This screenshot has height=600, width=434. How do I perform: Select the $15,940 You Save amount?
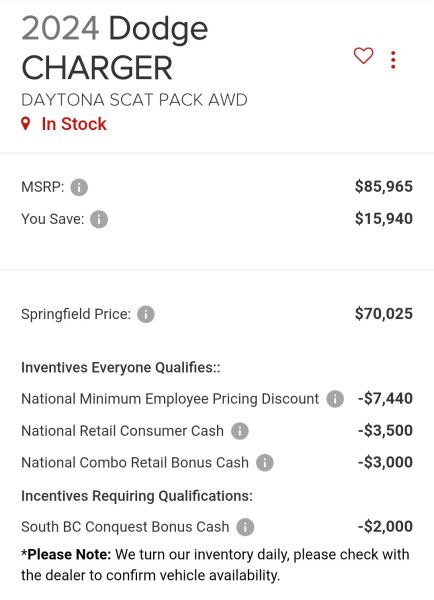point(384,218)
